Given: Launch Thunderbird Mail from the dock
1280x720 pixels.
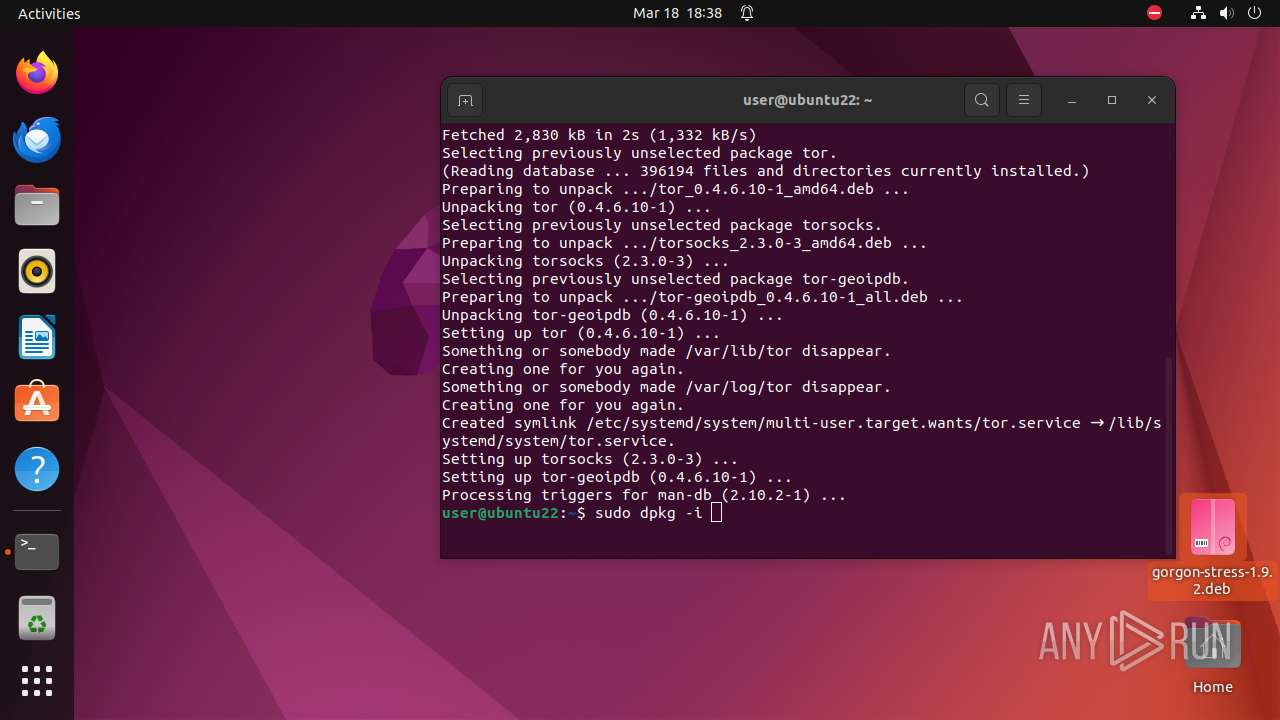Looking at the screenshot, I should click(x=37, y=139).
